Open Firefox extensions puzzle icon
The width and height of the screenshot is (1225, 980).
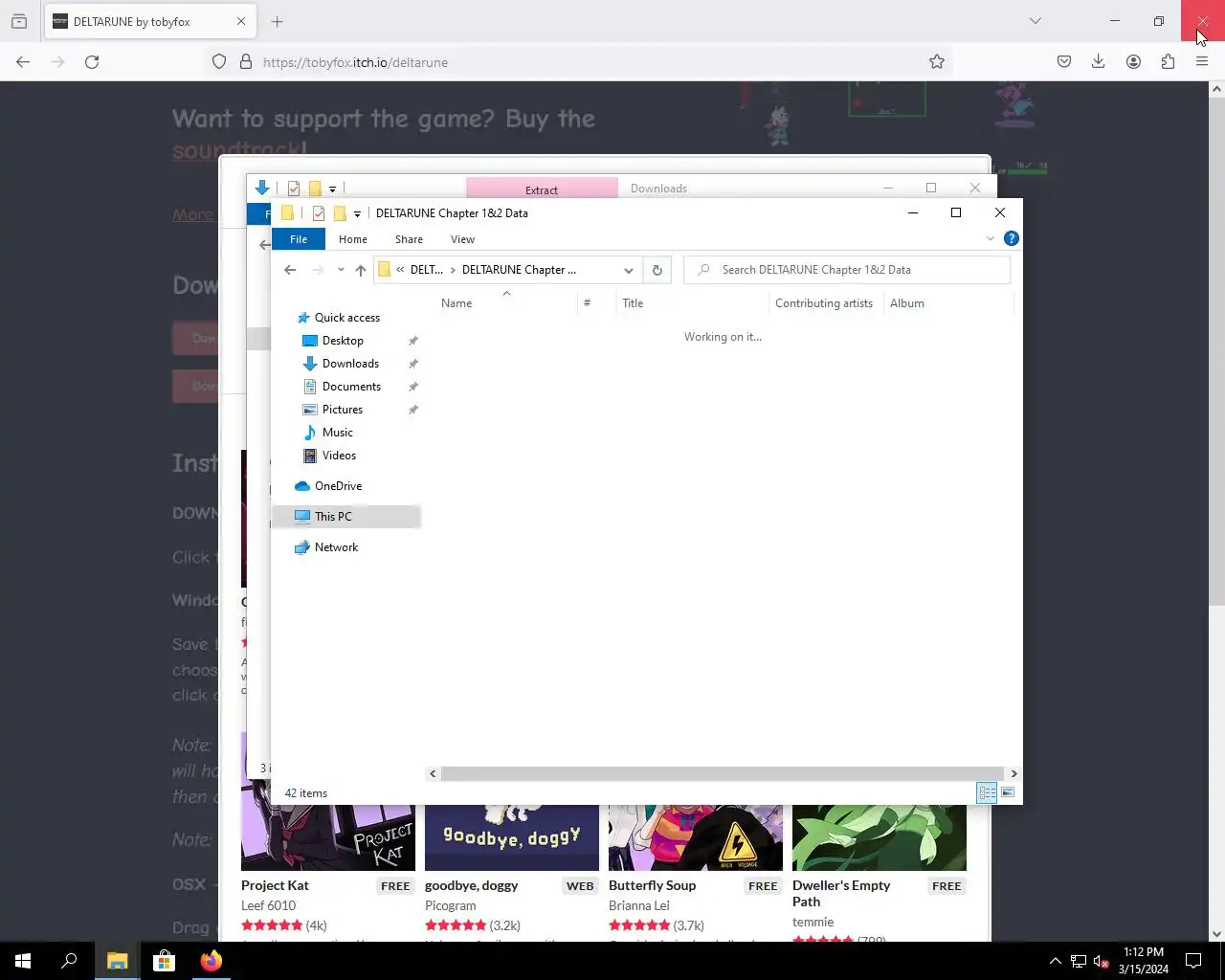tap(1168, 62)
